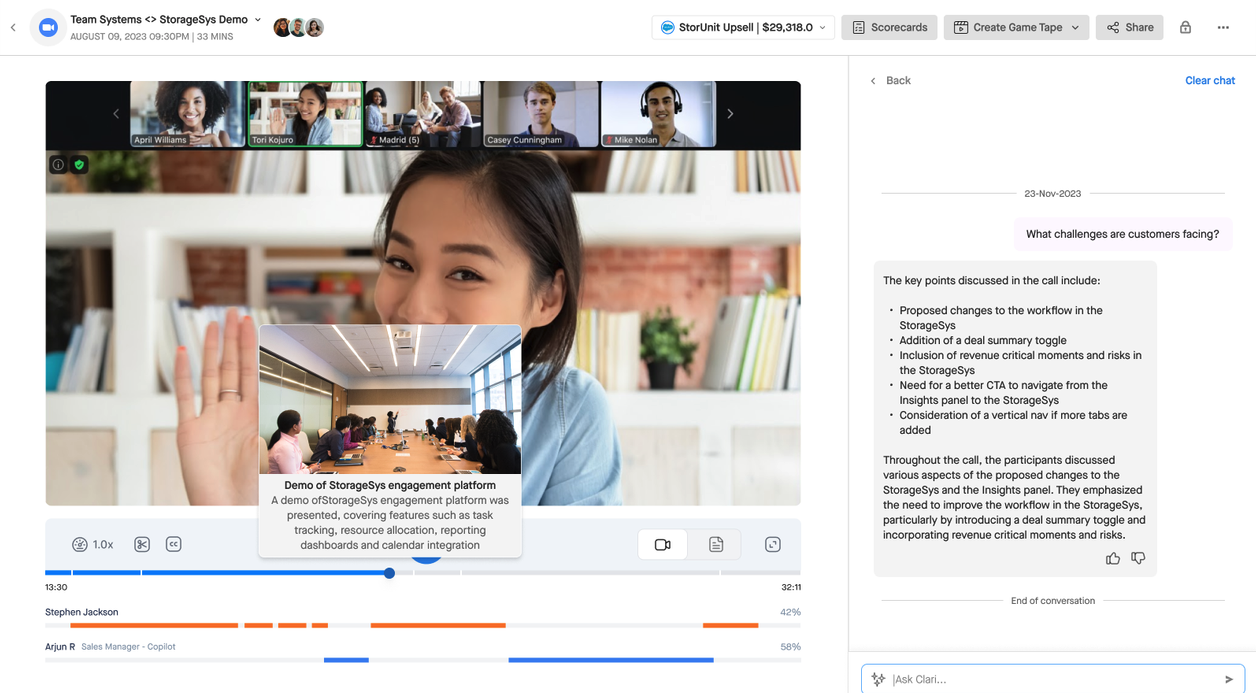Thumbs down the Copilot answer
Viewport: 1256px width, 693px height.
click(1138, 558)
